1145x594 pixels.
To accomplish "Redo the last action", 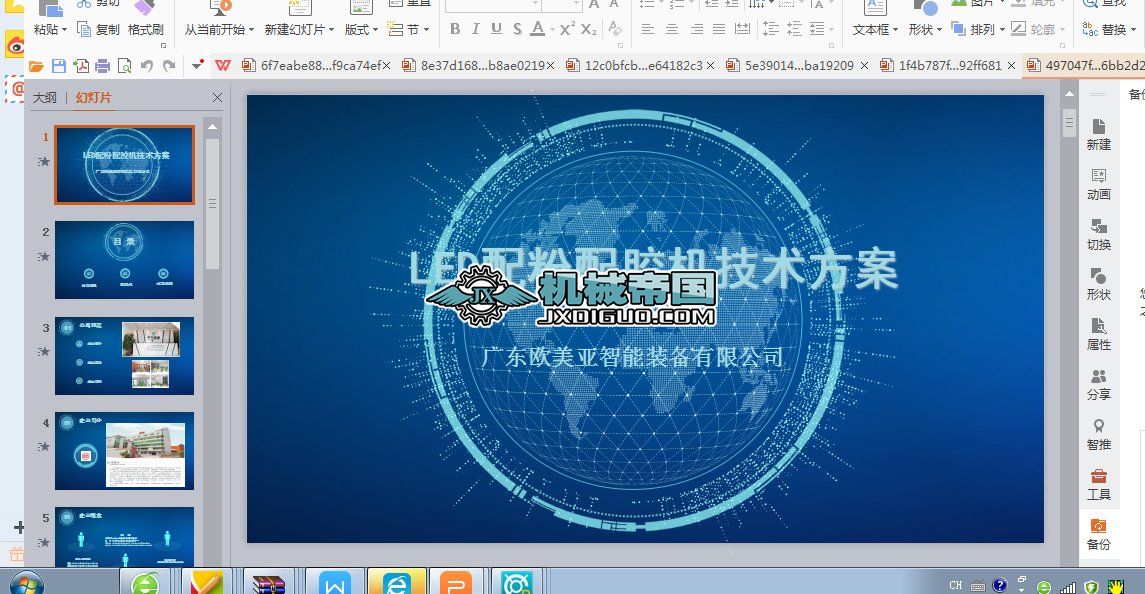I will [169, 66].
